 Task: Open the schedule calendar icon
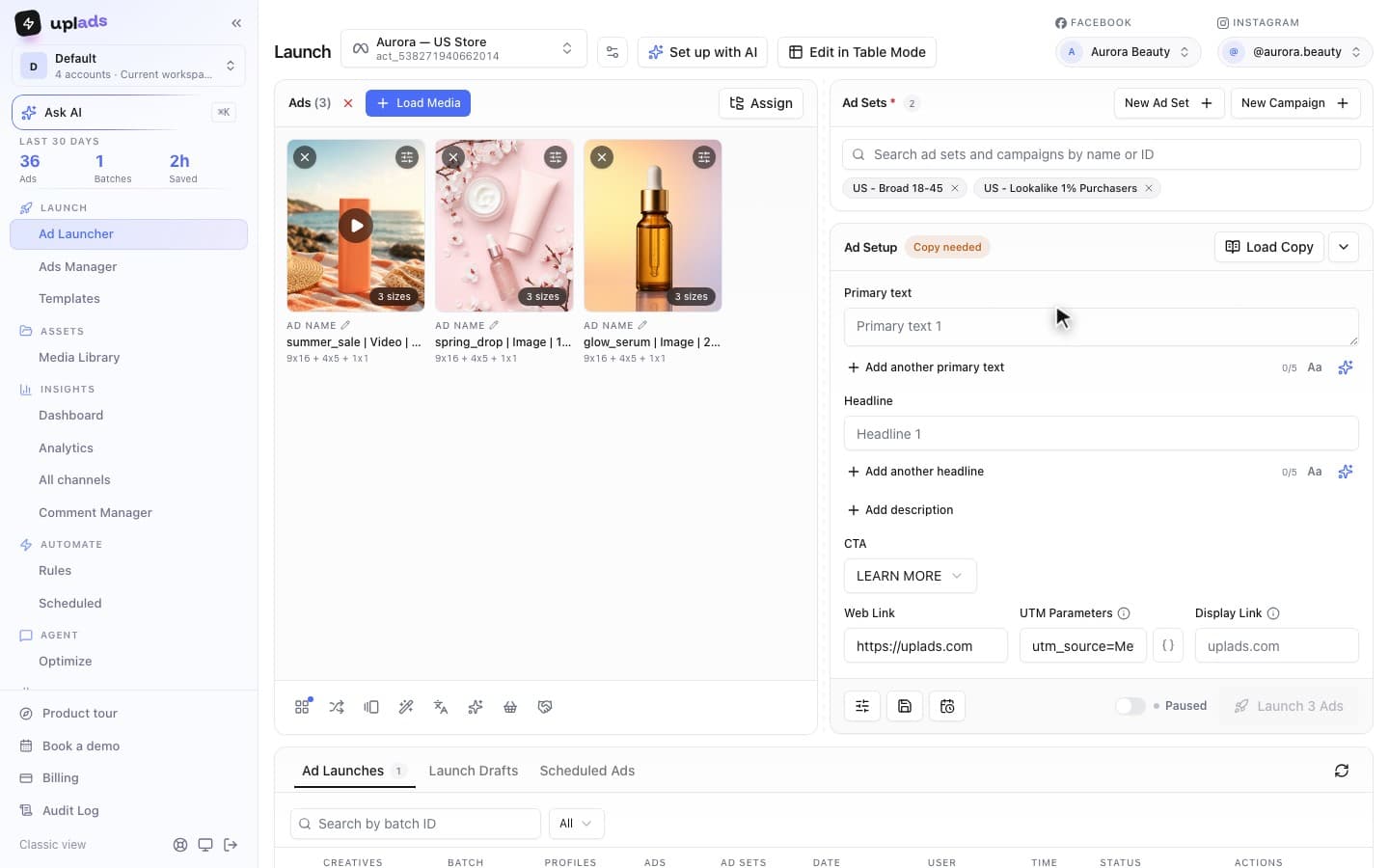tap(947, 706)
